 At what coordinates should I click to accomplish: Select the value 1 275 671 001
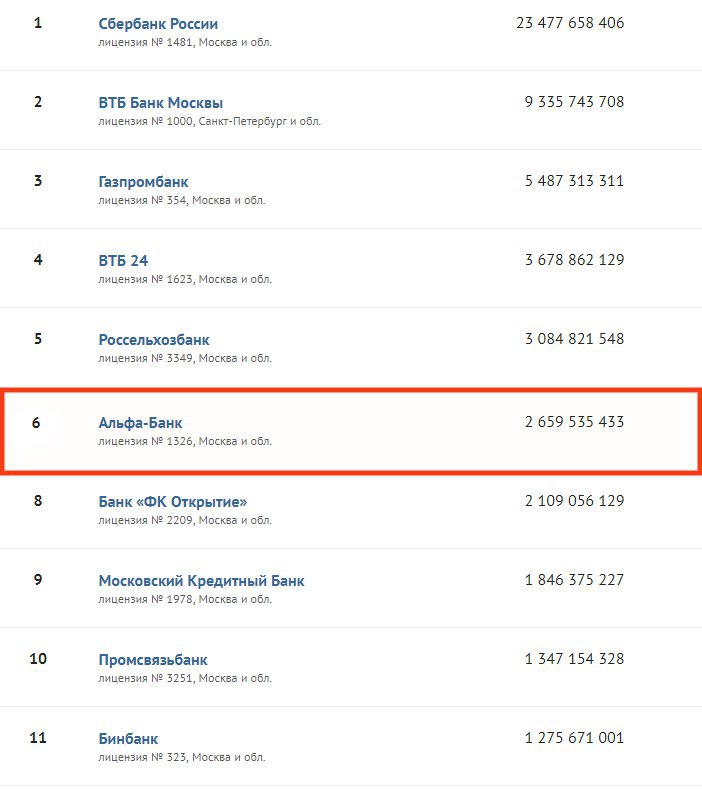pos(574,738)
